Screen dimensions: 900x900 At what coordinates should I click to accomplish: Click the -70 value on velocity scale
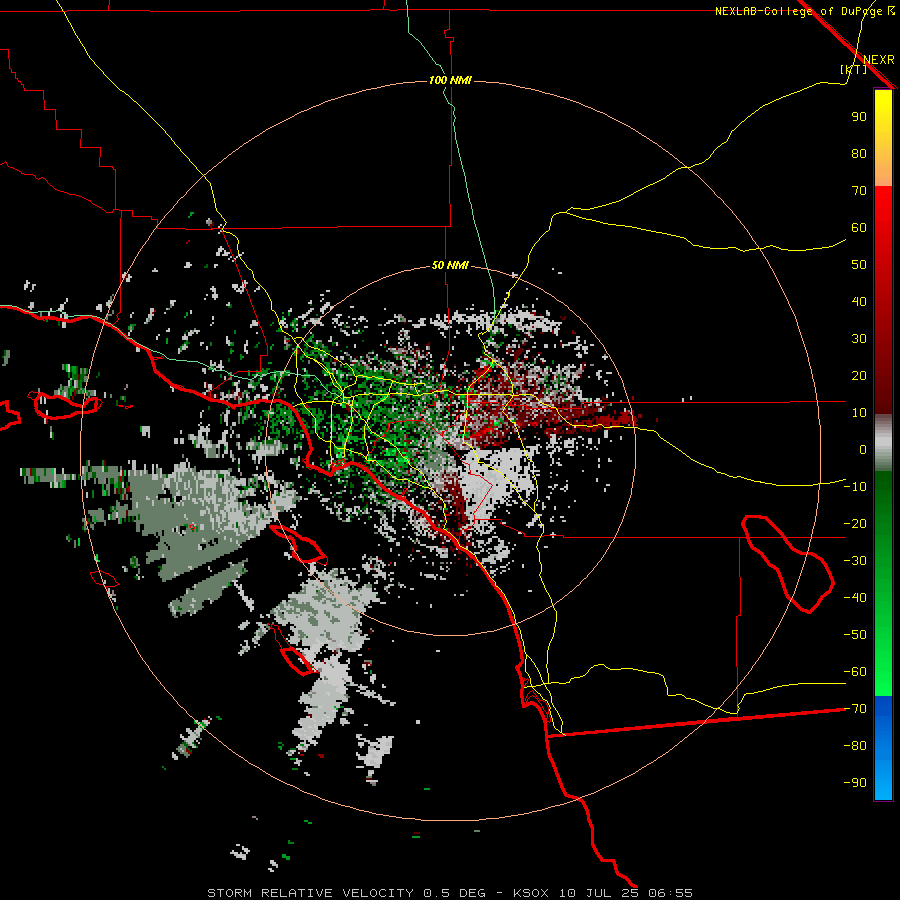tap(855, 709)
